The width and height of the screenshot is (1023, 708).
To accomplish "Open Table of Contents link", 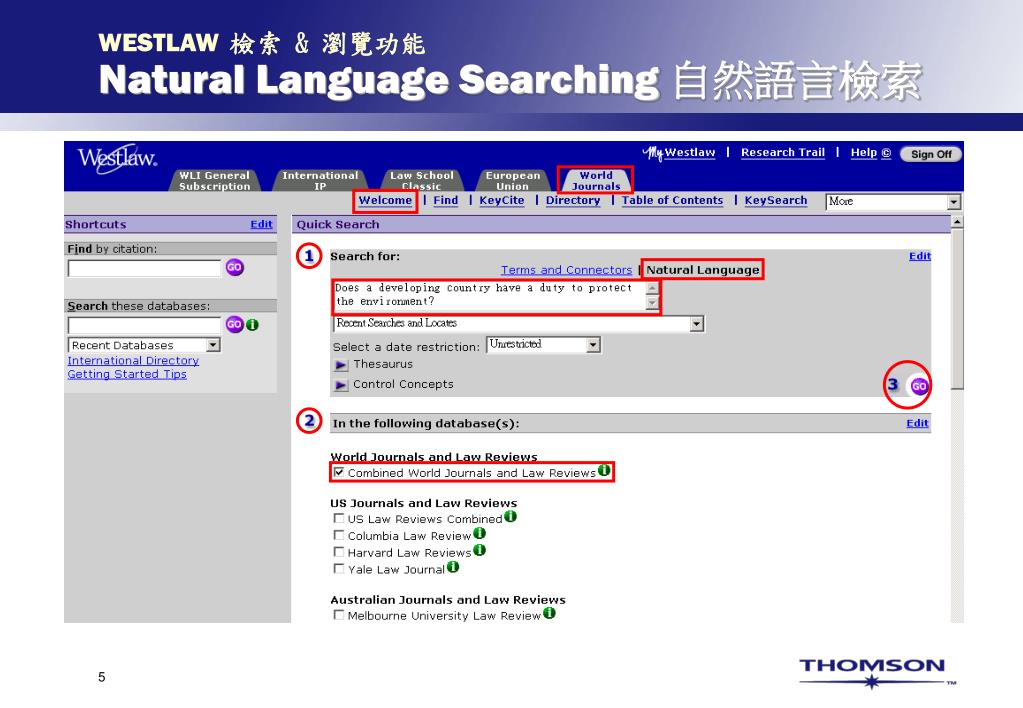I will point(672,200).
